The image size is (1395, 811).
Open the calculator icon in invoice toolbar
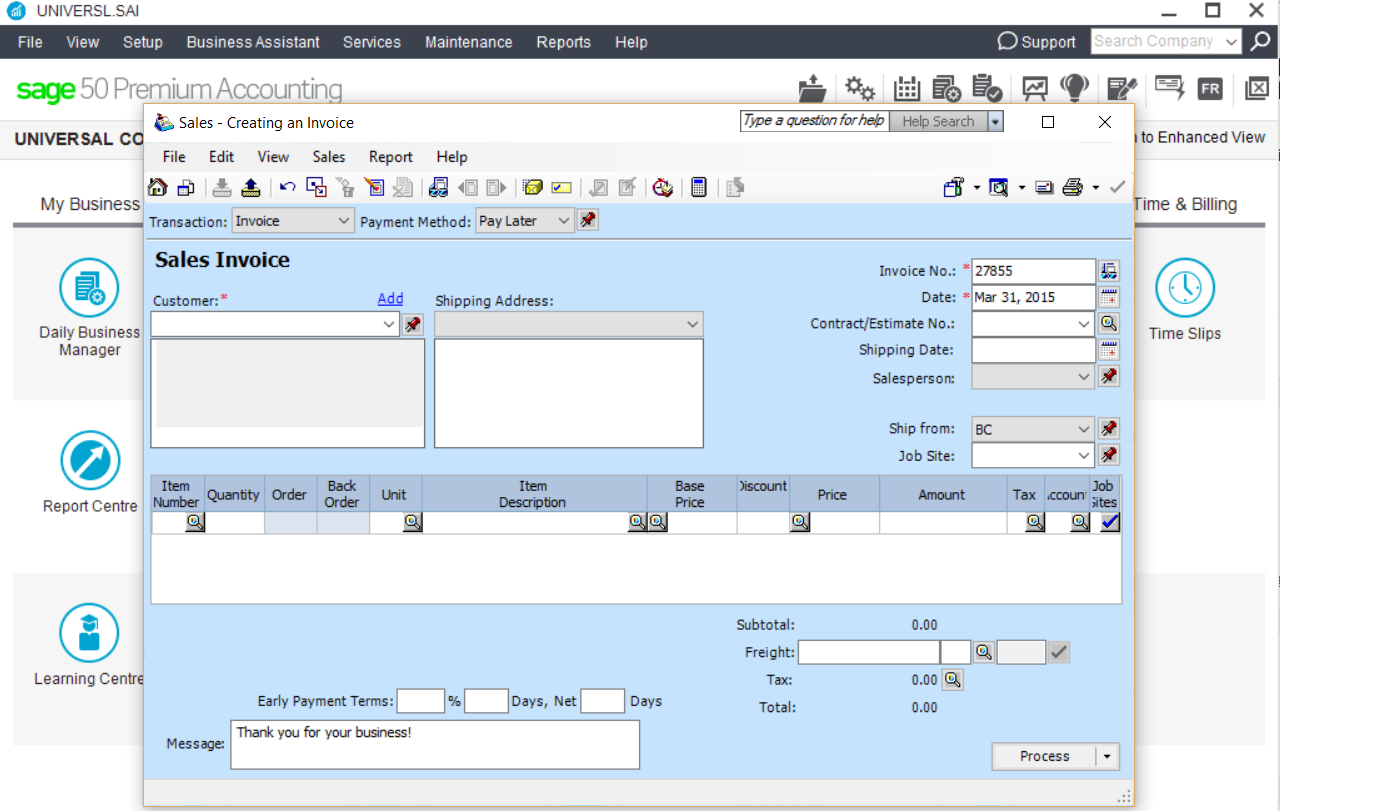pyautogui.click(x=699, y=187)
